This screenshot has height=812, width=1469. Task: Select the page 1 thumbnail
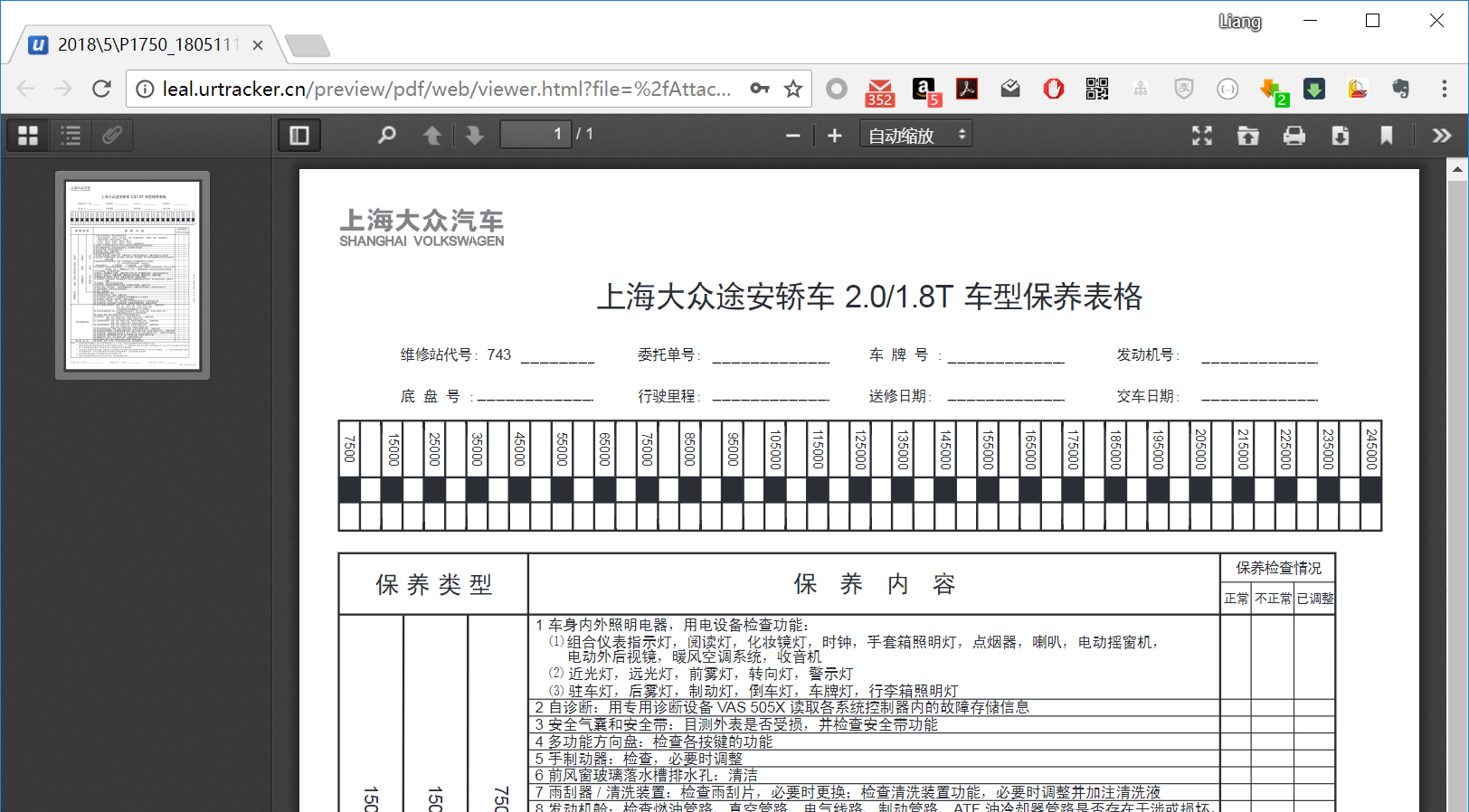[x=133, y=275]
